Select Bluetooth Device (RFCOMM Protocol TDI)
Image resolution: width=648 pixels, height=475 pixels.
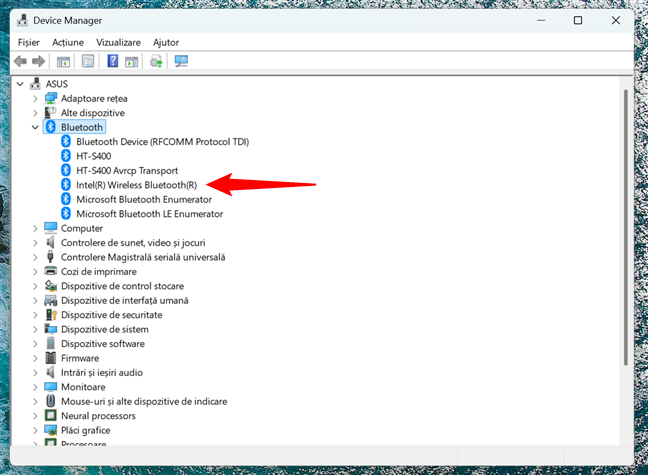[x=162, y=142]
